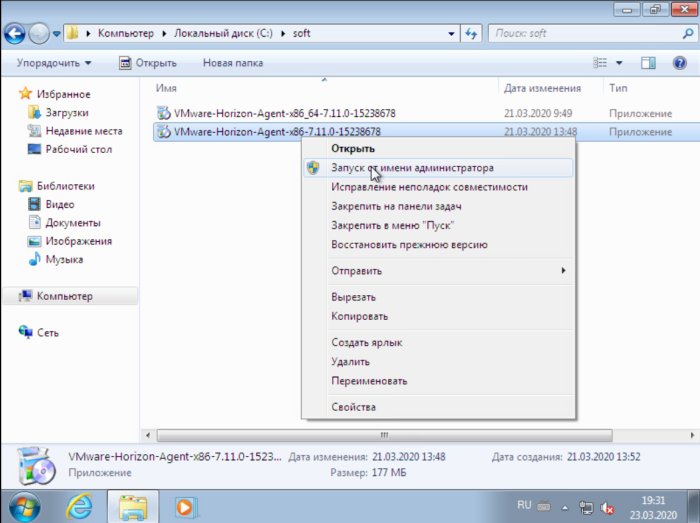Click Компьютер in address breadcrumb
Image resolution: width=700 pixels, height=523 pixels.
(x=125, y=33)
